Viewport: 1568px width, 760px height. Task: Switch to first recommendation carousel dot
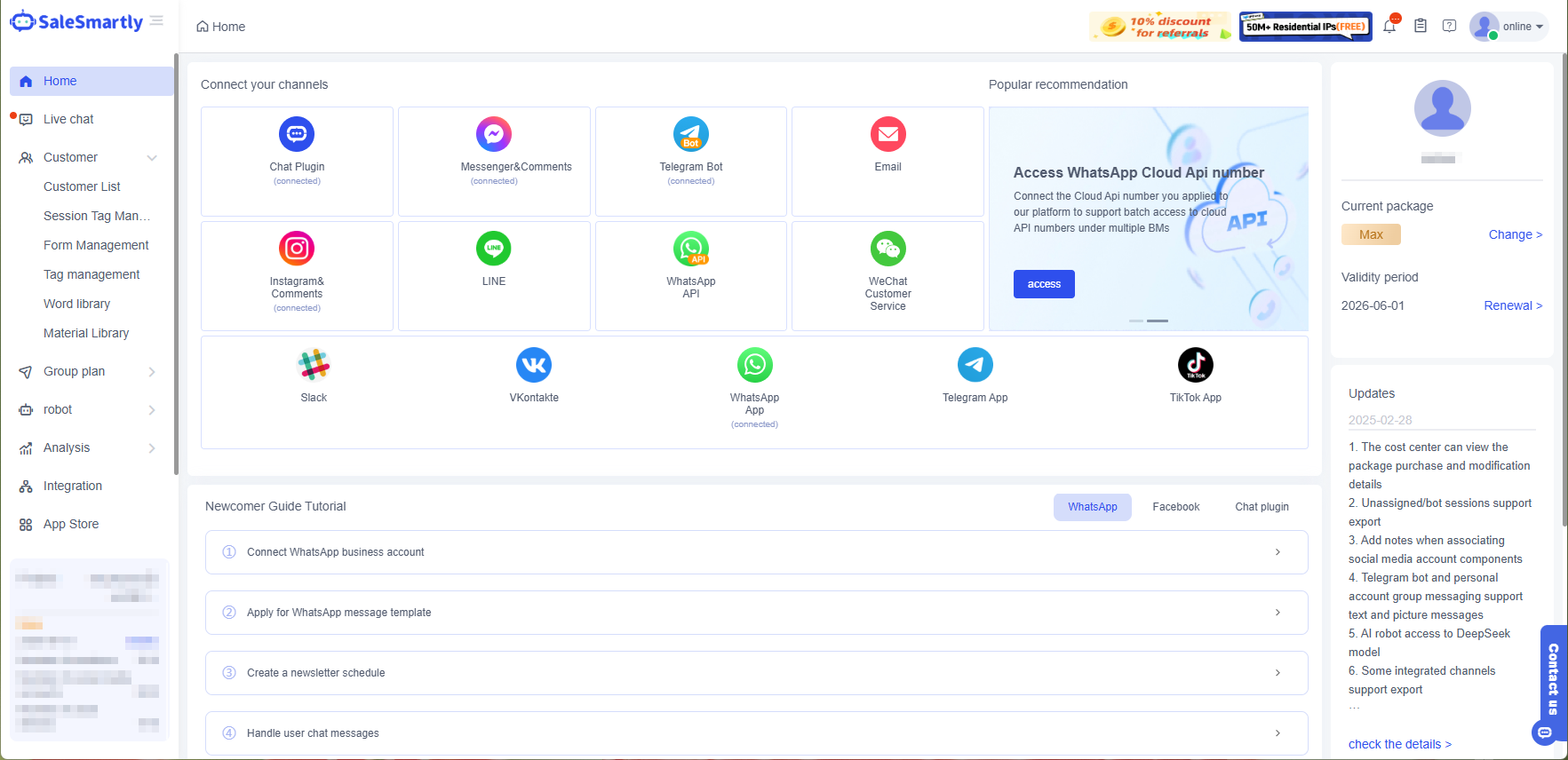1136,321
